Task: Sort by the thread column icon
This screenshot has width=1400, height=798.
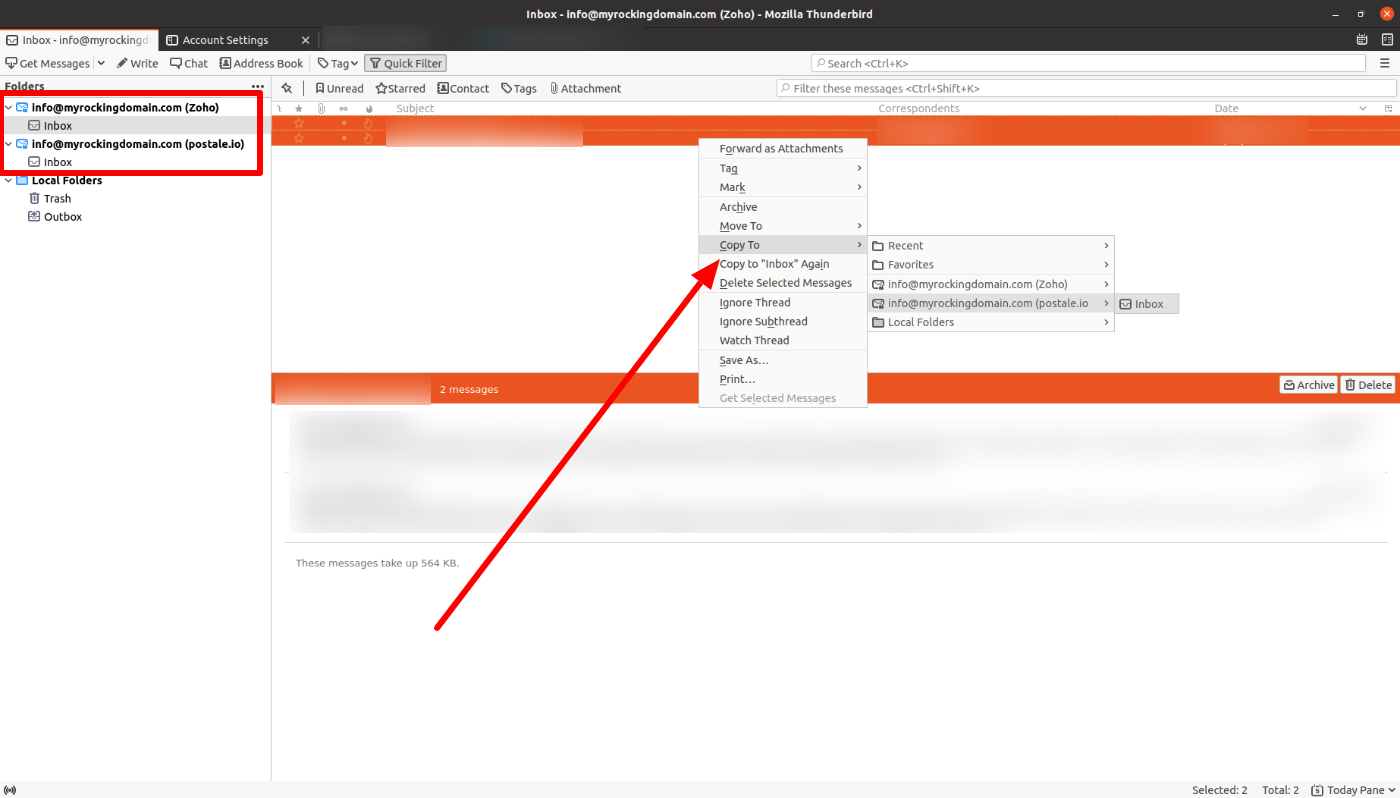Action: point(279,108)
